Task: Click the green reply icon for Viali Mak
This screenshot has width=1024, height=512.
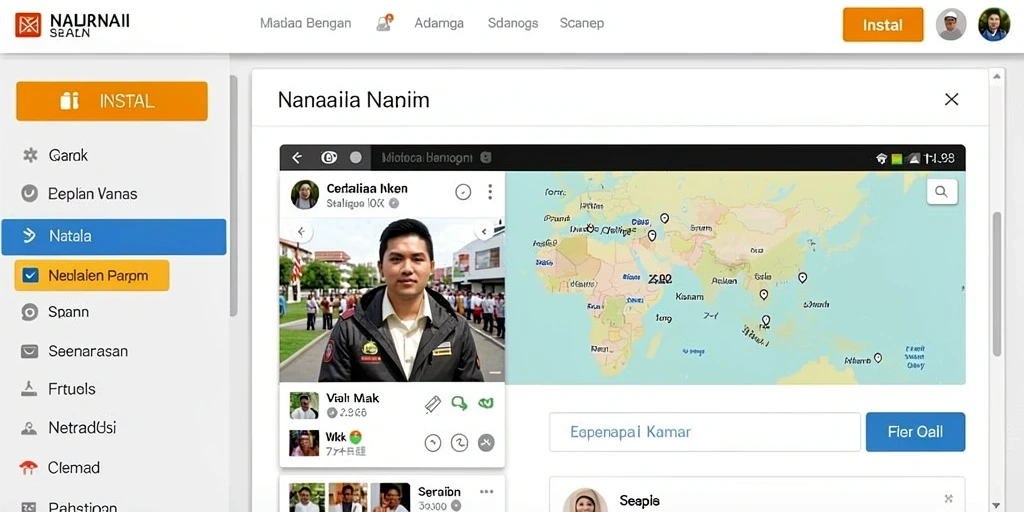Action: [459, 404]
